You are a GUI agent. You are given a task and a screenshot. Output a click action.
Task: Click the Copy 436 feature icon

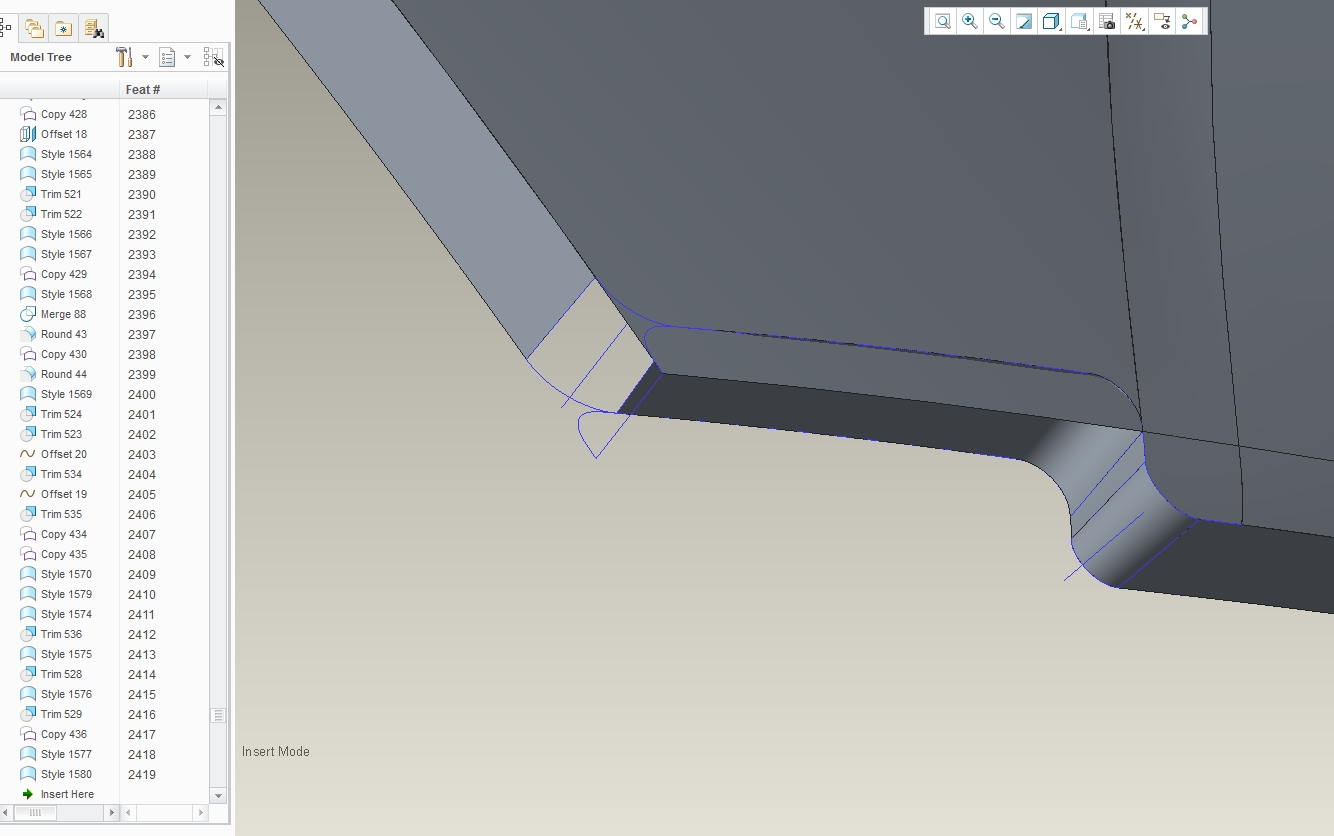[x=28, y=734]
